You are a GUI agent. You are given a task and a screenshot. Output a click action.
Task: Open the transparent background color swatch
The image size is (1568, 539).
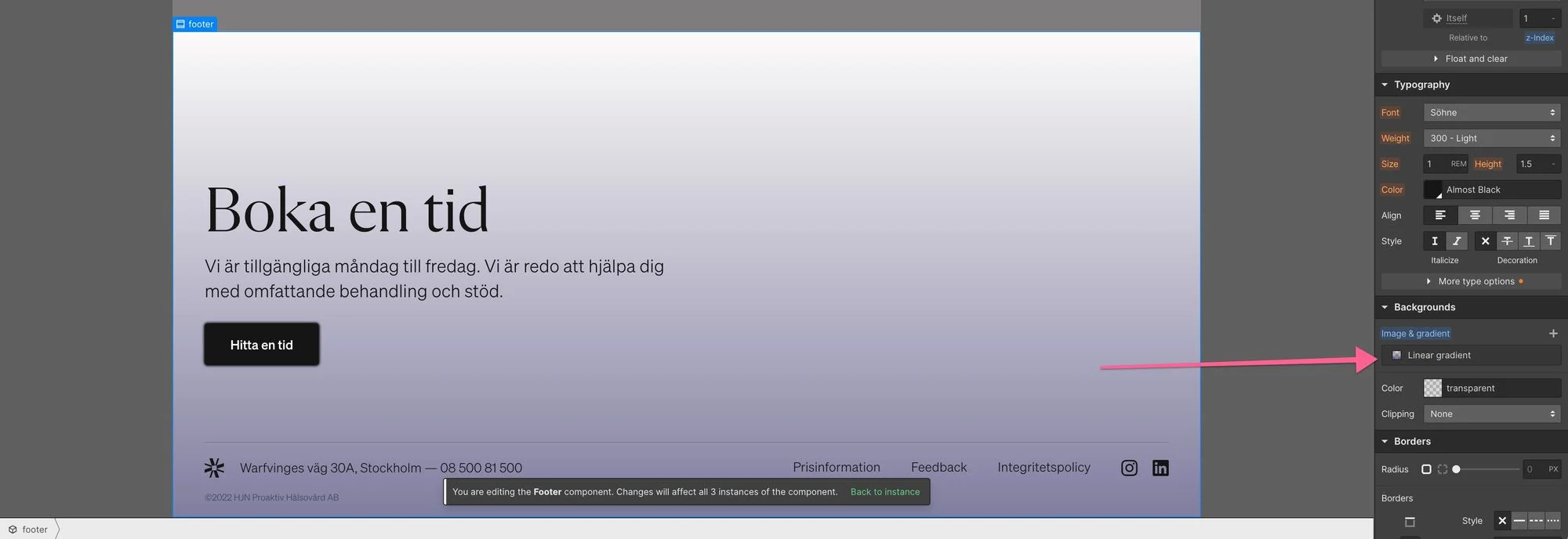[1433, 389]
